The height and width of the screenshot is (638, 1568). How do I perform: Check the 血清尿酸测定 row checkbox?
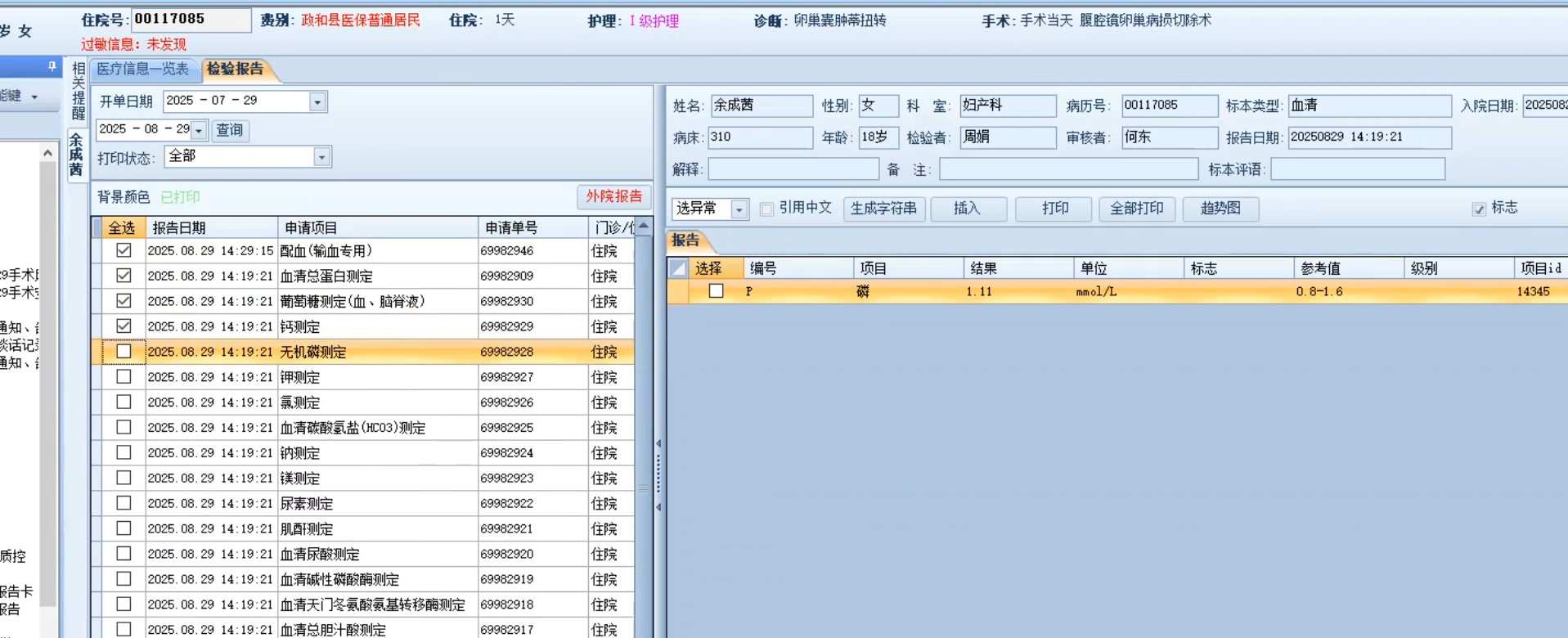pyautogui.click(x=124, y=554)
